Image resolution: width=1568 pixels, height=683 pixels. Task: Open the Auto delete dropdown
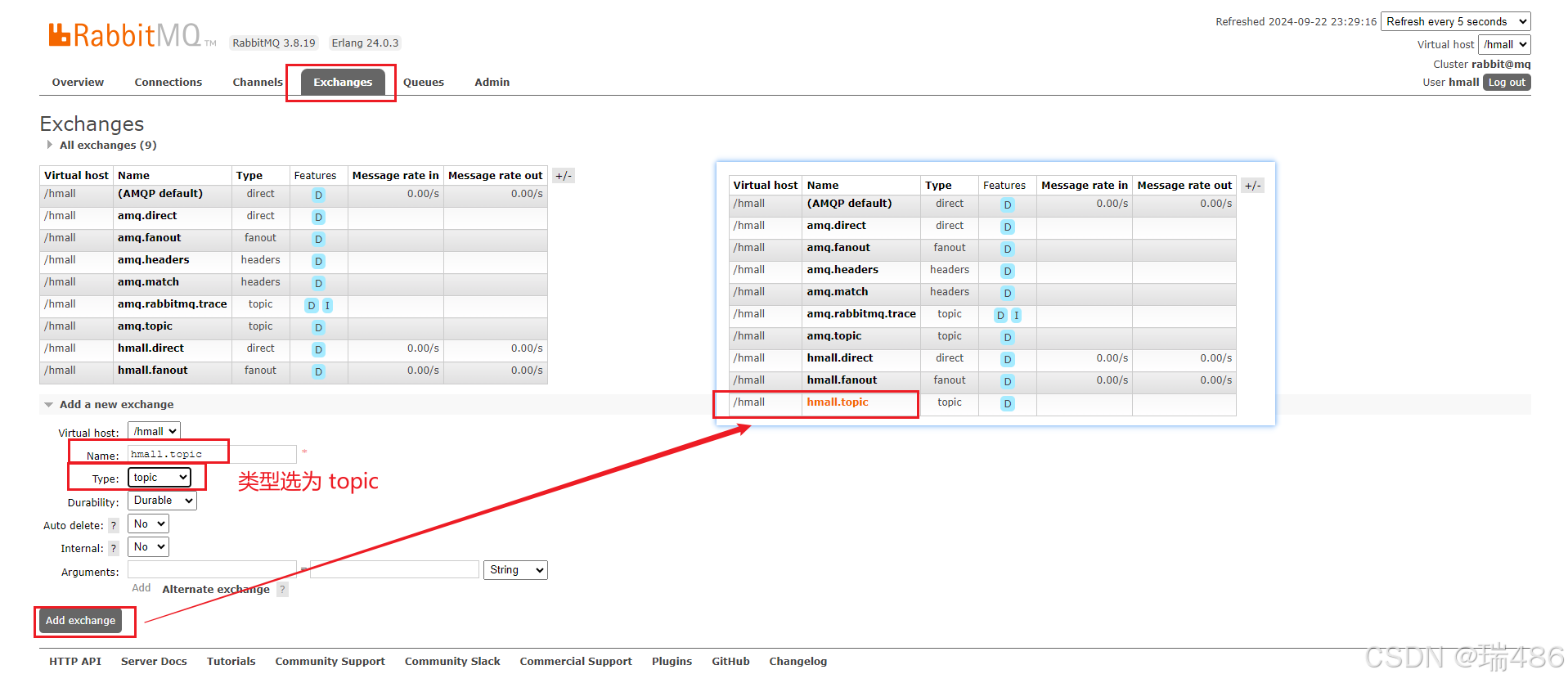[x=148, y=524]
